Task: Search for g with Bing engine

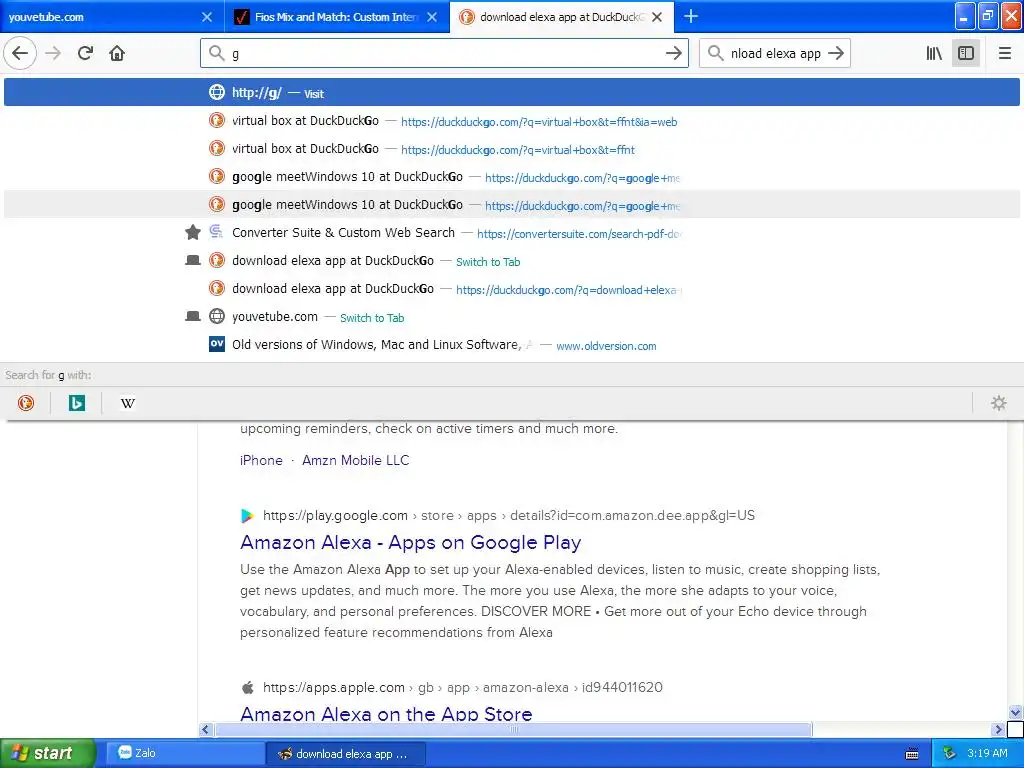Action: 76,403
